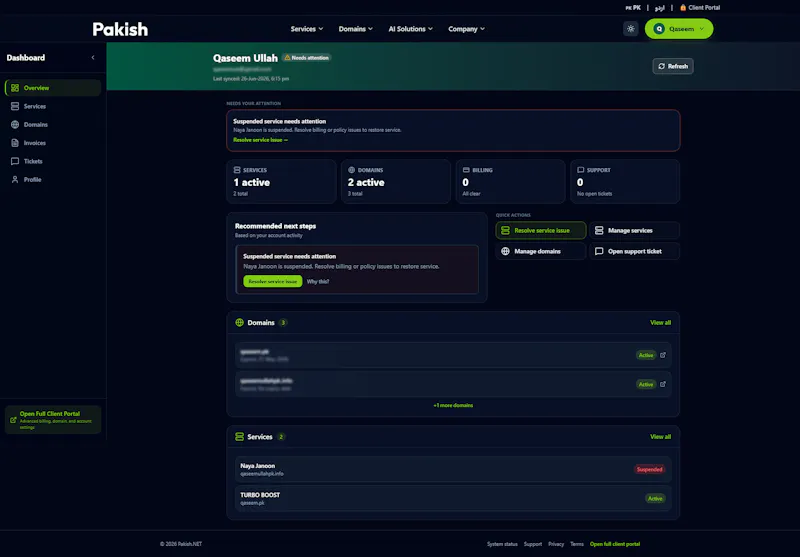
Task: Open external link icon of first domain row
Action: [x=663, y=355]
